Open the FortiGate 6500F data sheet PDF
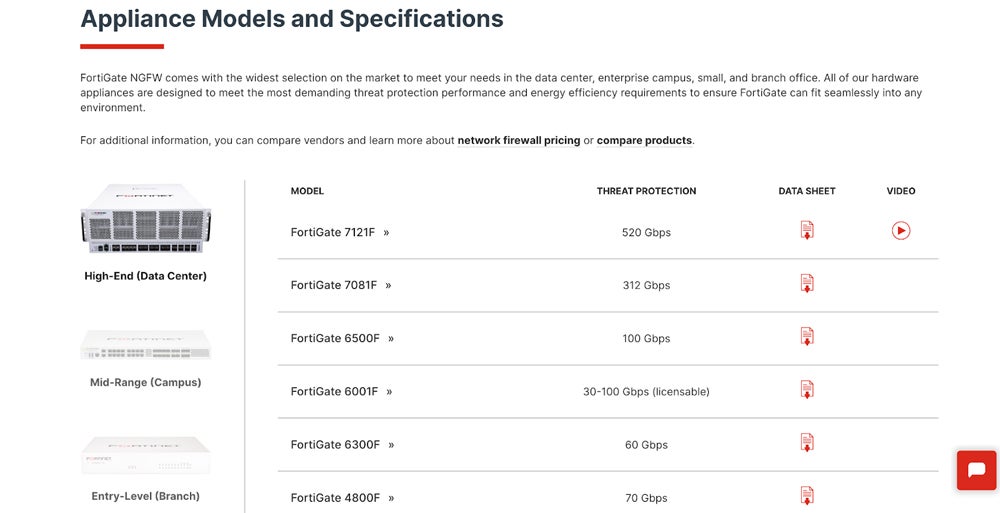 click(807, 337)
